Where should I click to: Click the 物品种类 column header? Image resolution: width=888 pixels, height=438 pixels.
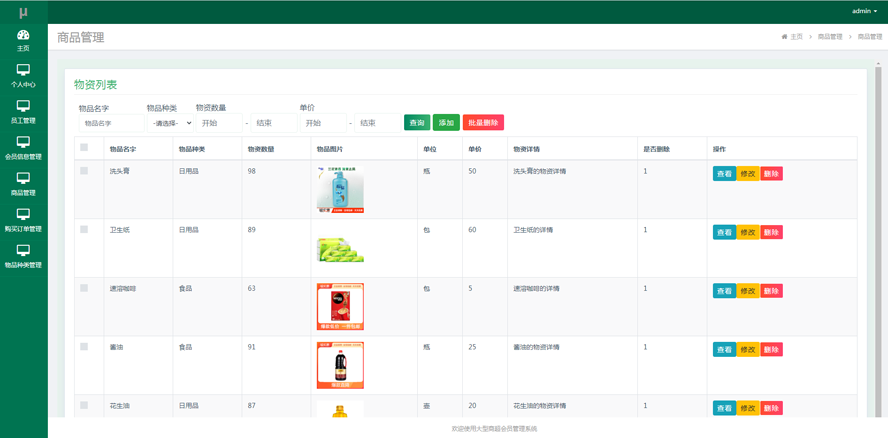point(192,149)
